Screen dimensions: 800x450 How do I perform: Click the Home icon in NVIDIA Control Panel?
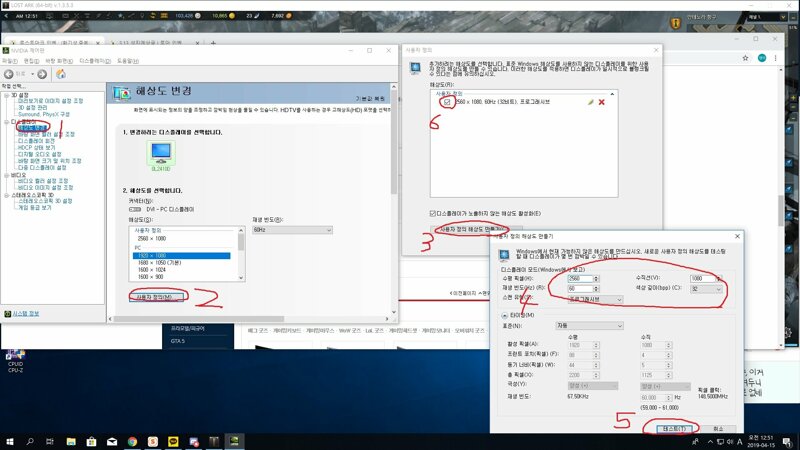coord(61,74)
